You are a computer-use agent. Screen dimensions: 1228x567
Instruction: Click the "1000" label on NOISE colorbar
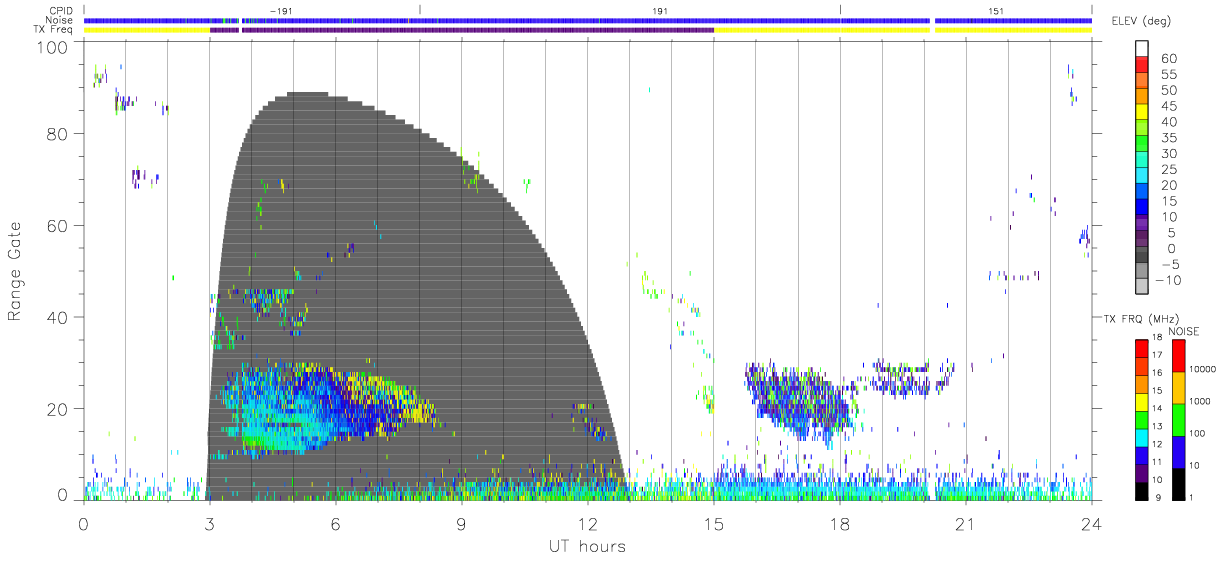(x=1201, y=403)
